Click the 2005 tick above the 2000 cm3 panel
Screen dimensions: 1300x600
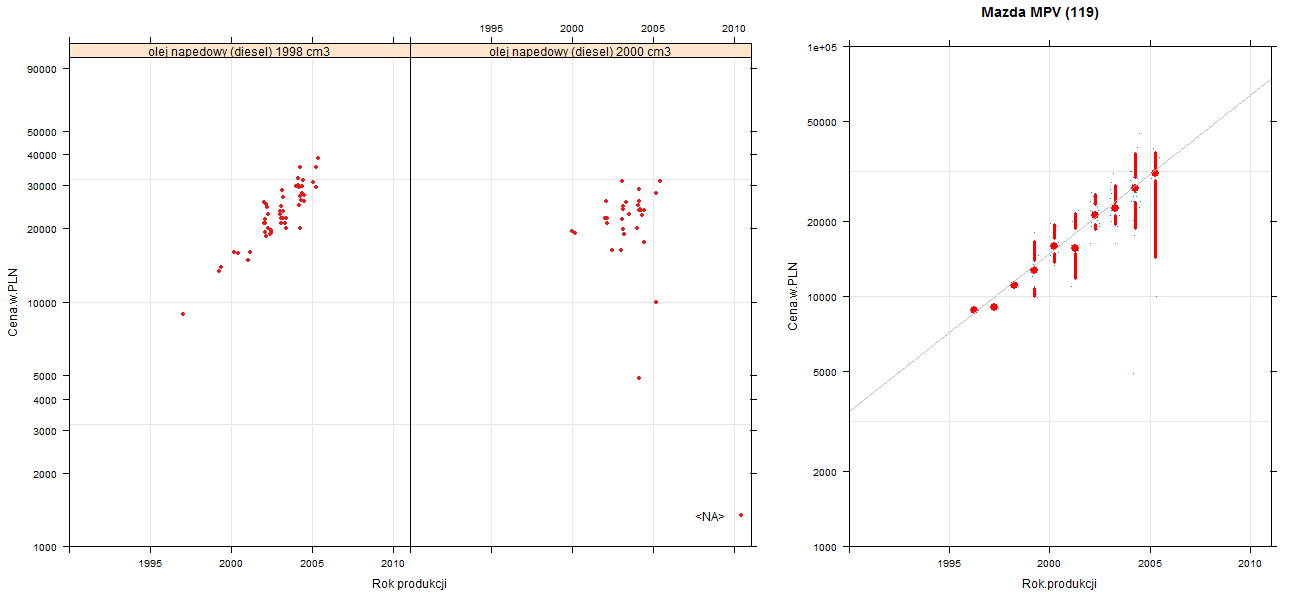click(x=653, y=28)
